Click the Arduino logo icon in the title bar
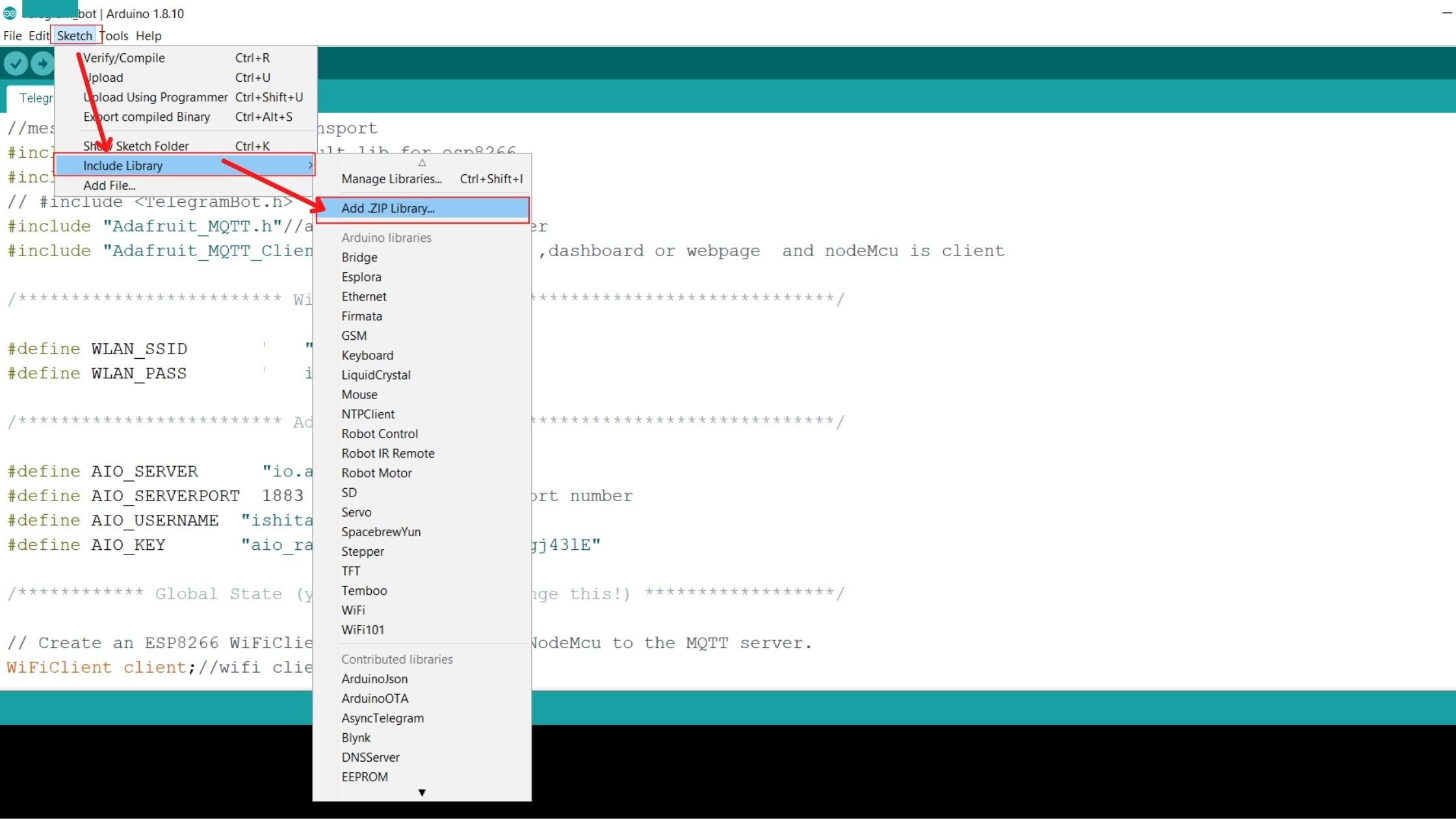 click(x=9, y=12)
